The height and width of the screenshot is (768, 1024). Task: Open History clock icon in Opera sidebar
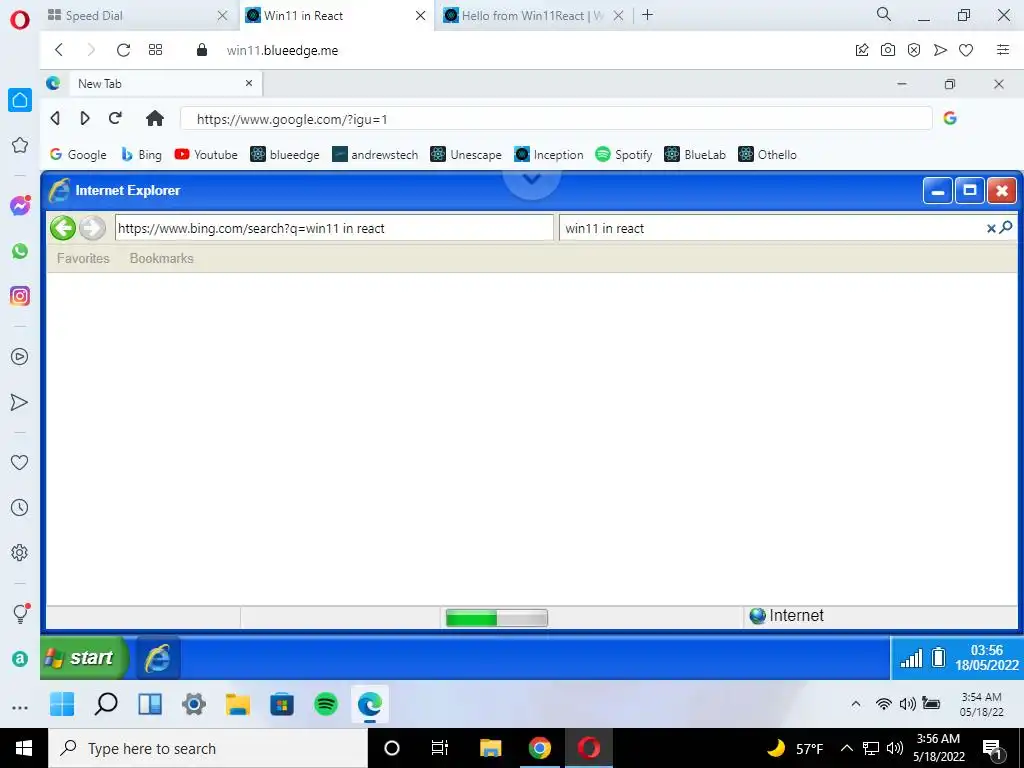pos(20,507)
